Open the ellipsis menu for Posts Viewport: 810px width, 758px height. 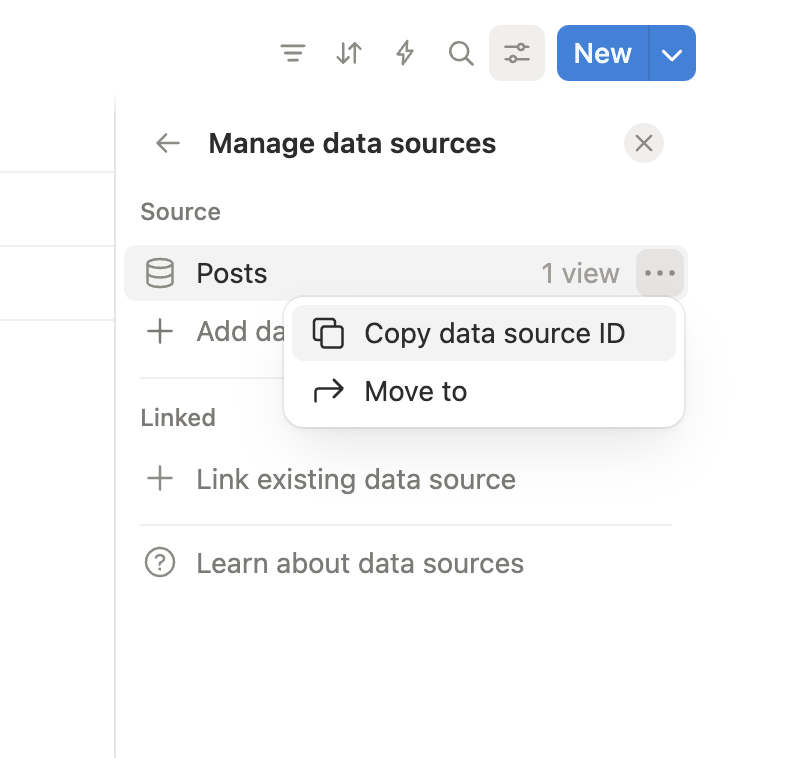[659, 272]
